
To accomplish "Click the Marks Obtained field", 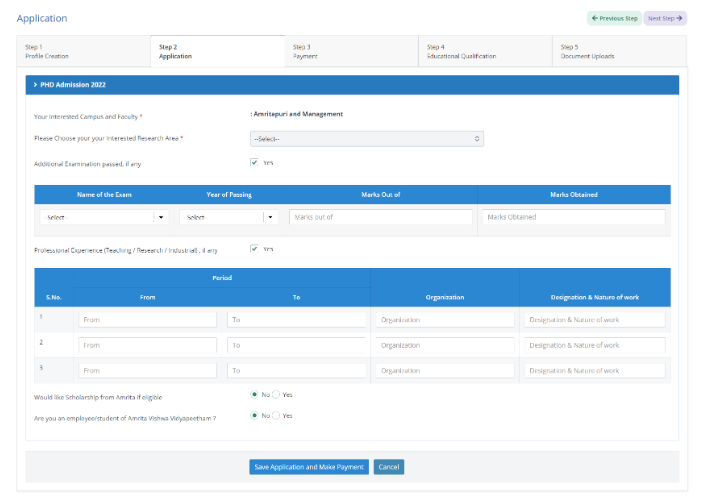I will tap(573, 217).
